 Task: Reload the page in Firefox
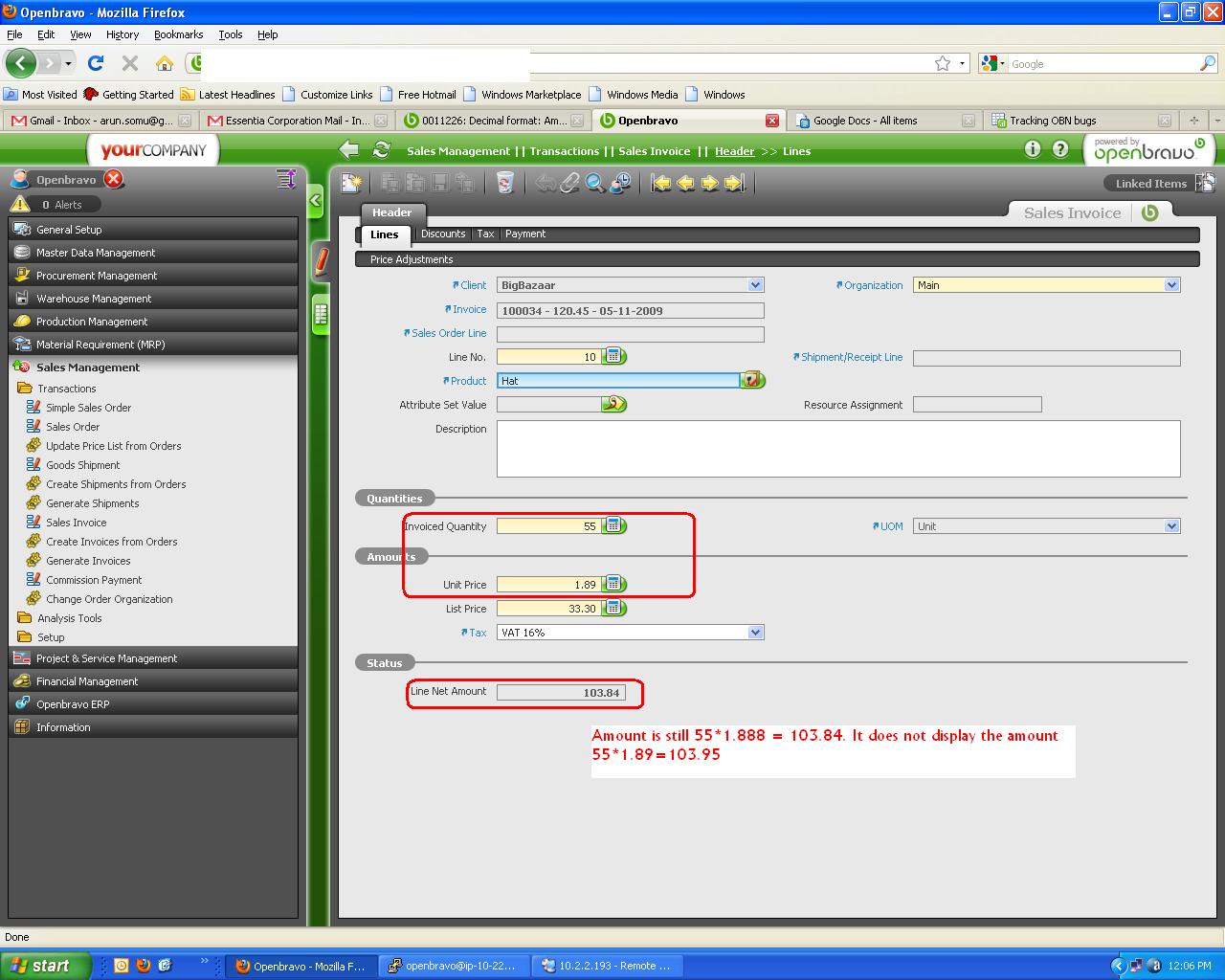tap(95, 63)
